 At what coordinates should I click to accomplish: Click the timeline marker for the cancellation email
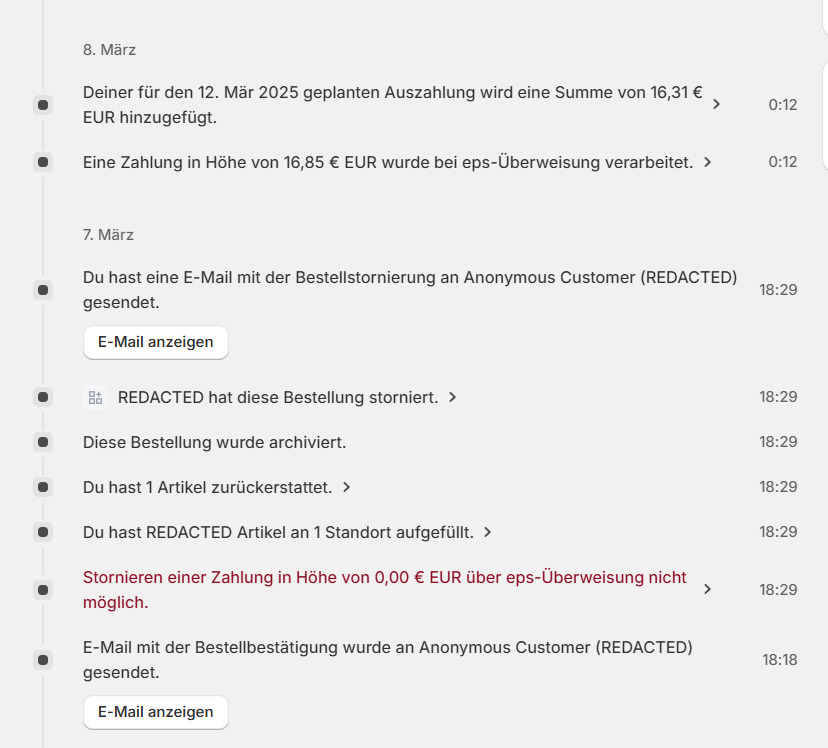coord(43,290)
